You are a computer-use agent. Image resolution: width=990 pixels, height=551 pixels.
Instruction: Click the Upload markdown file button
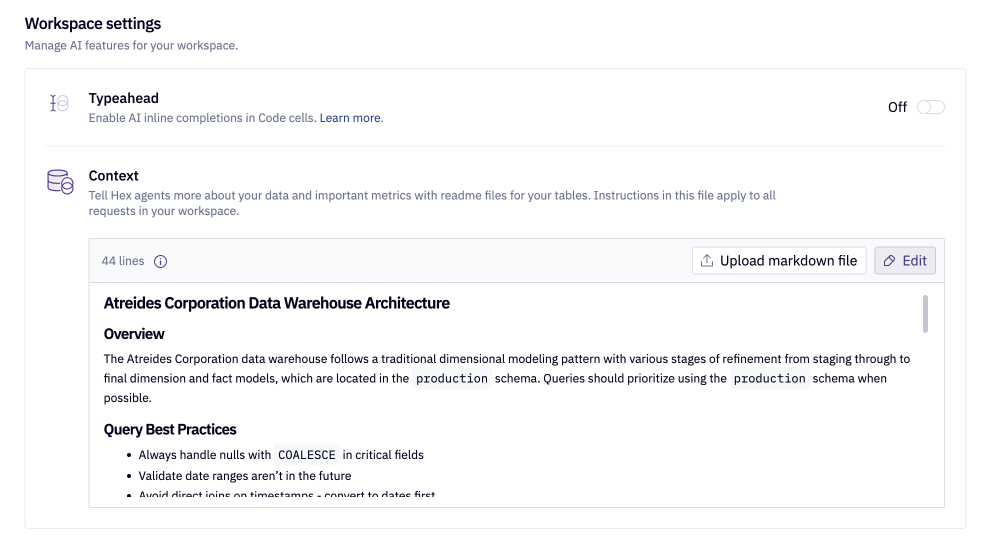click(x=779, y=261)
